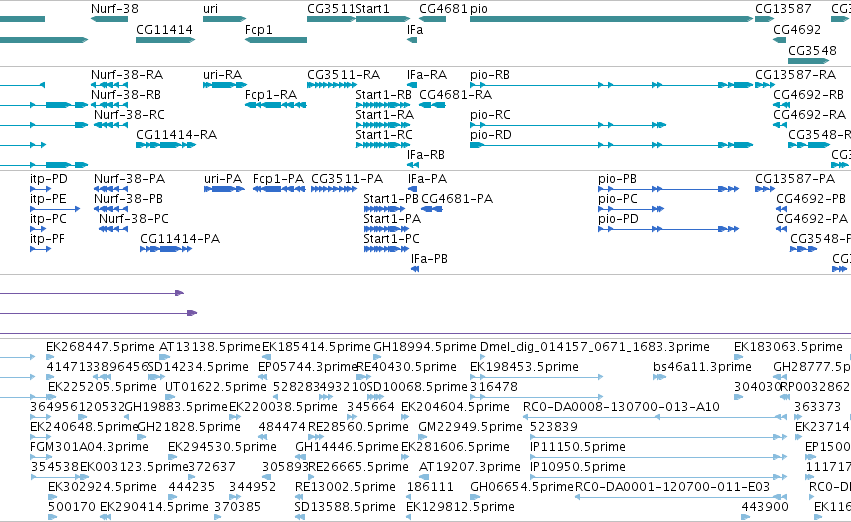Open the CG11414 gene label
851x522 pixels.
point(164,29)
